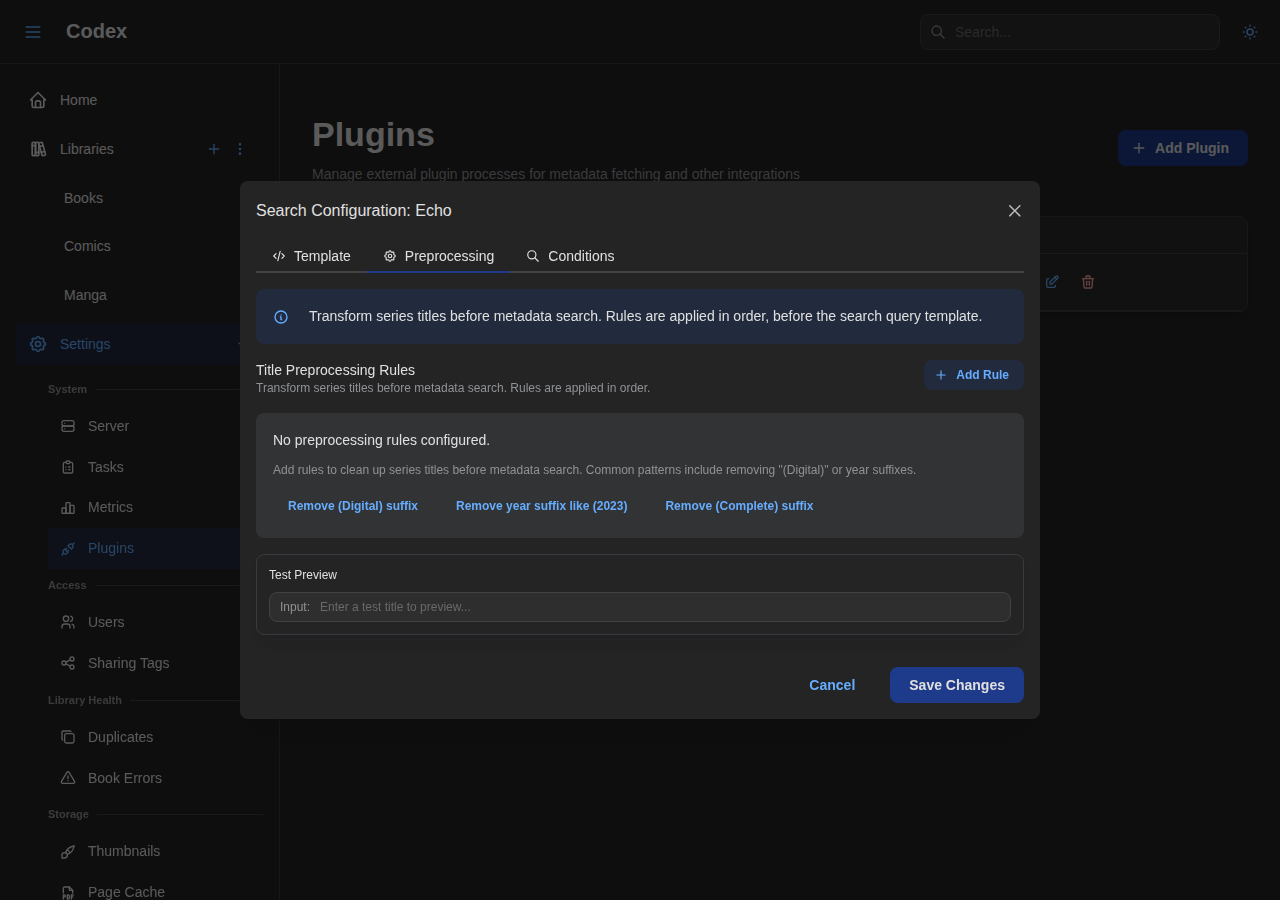Click the trash icon to delete the plugin
1280x900 pixels.
click(1087, 282)
